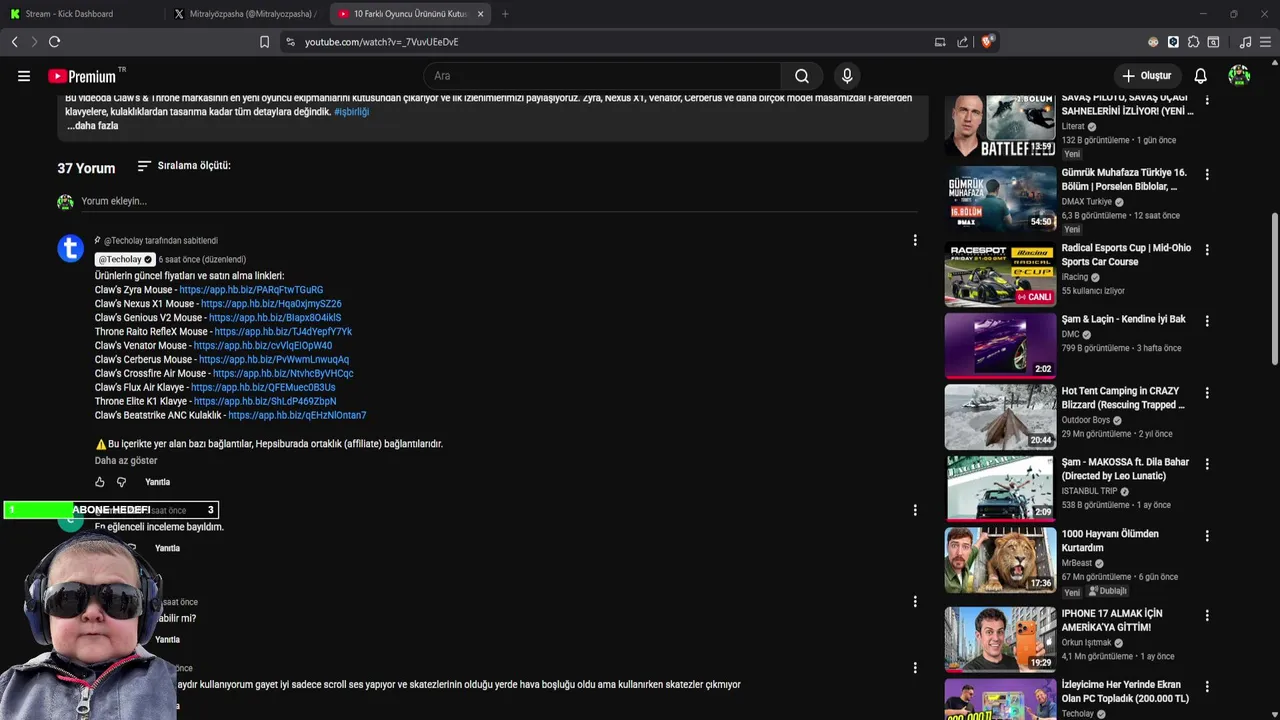
Task: Reload the page in browser toolbar
Action: (x=55, y=42)
